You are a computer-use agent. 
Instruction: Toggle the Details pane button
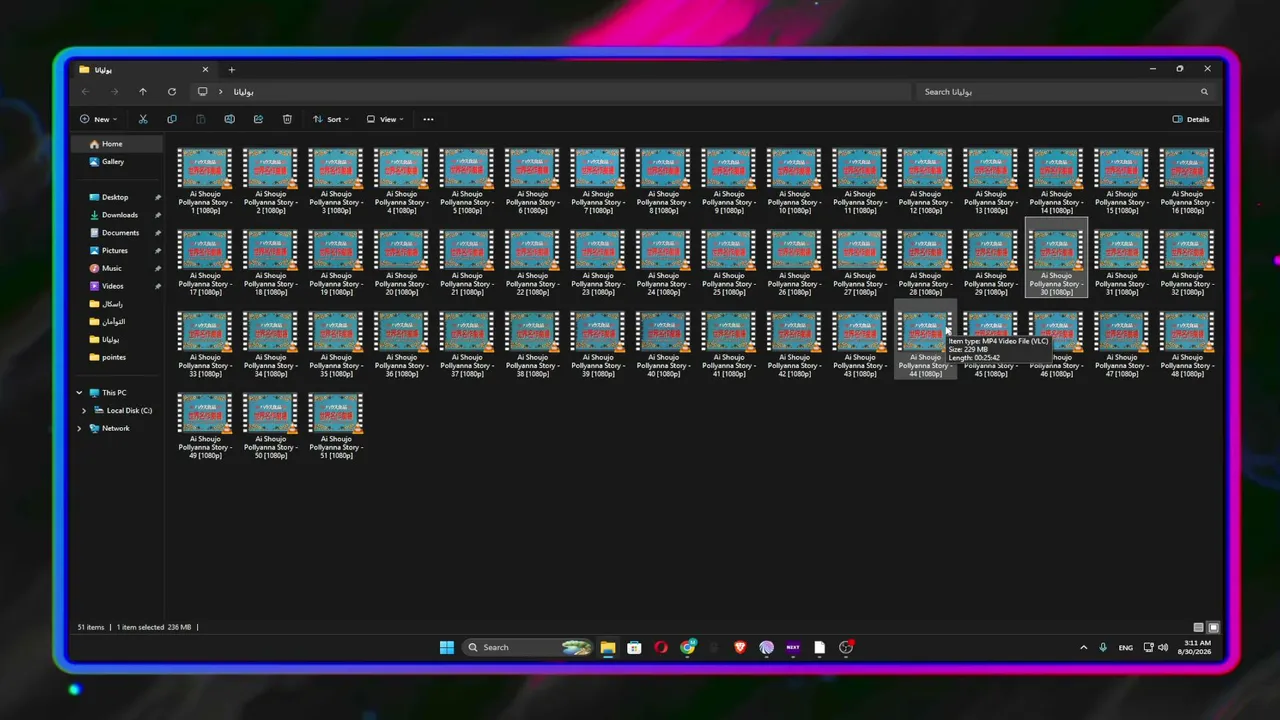pos(1191,119)
